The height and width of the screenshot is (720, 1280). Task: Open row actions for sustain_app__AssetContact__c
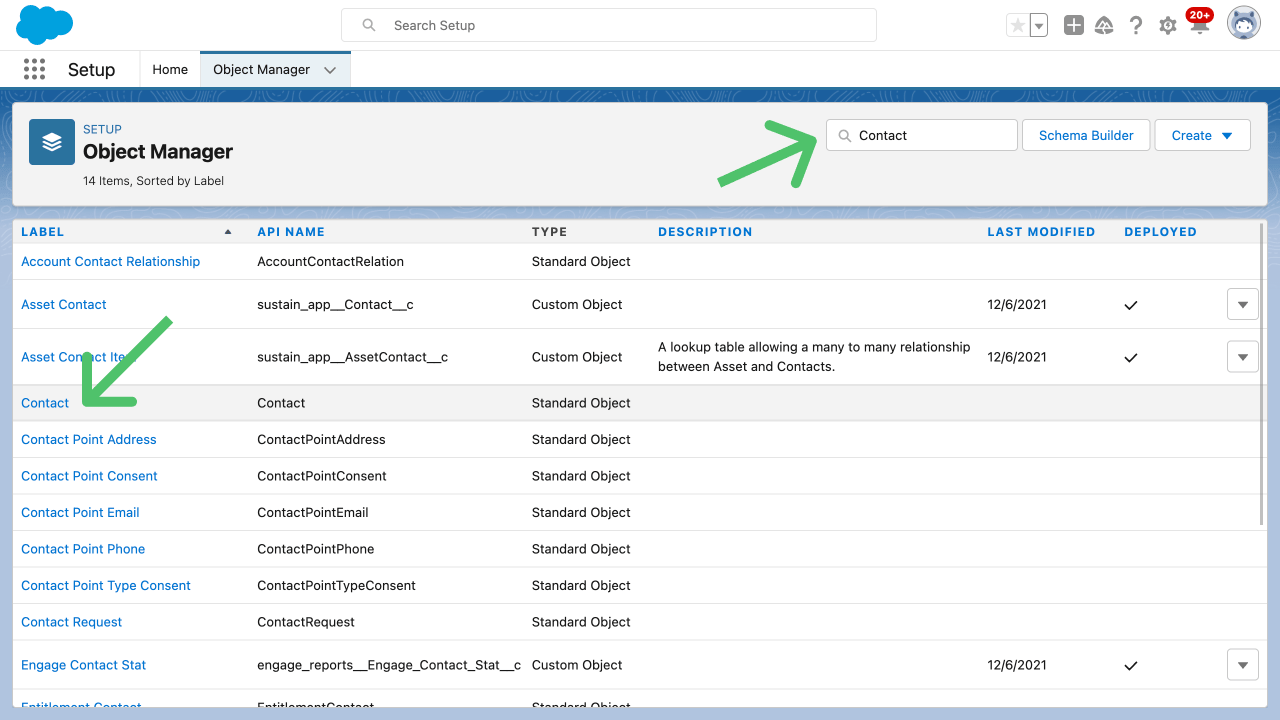(x=1243, y=357)
